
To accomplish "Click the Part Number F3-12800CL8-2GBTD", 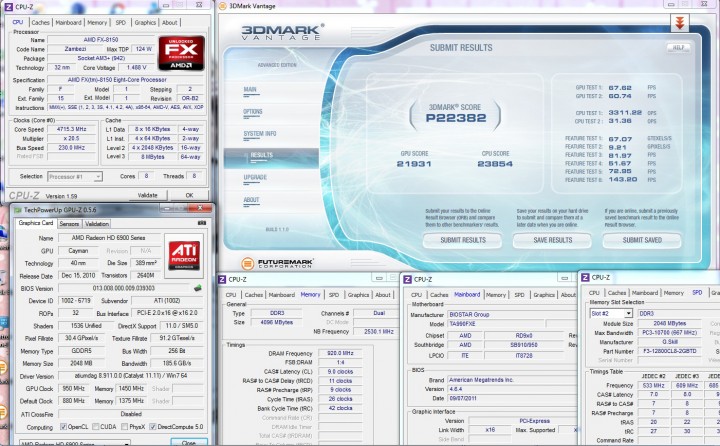I will click(x=669, y=351).
